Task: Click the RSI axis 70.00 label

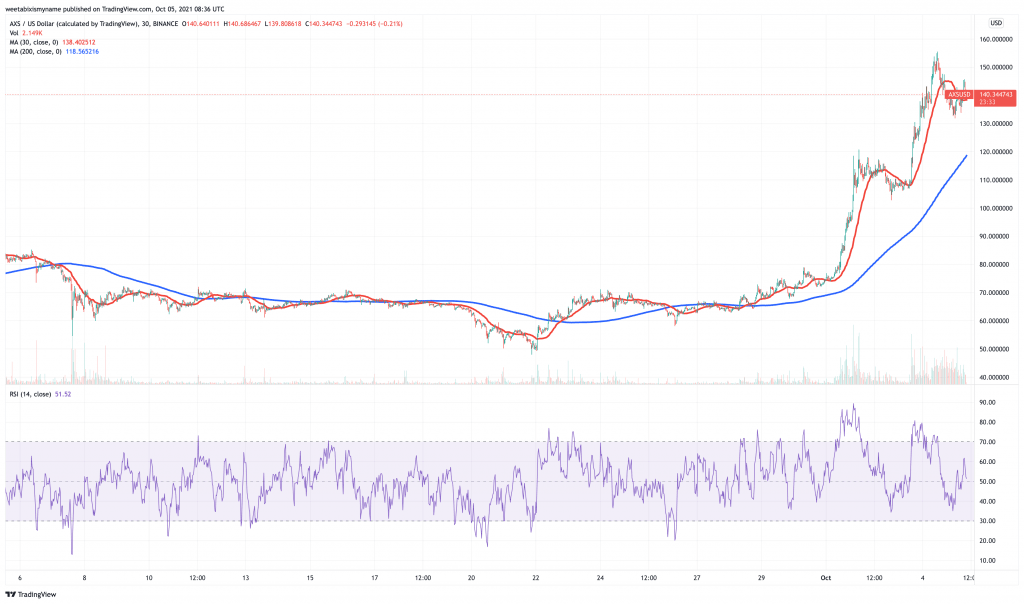Action: (987, 442)
